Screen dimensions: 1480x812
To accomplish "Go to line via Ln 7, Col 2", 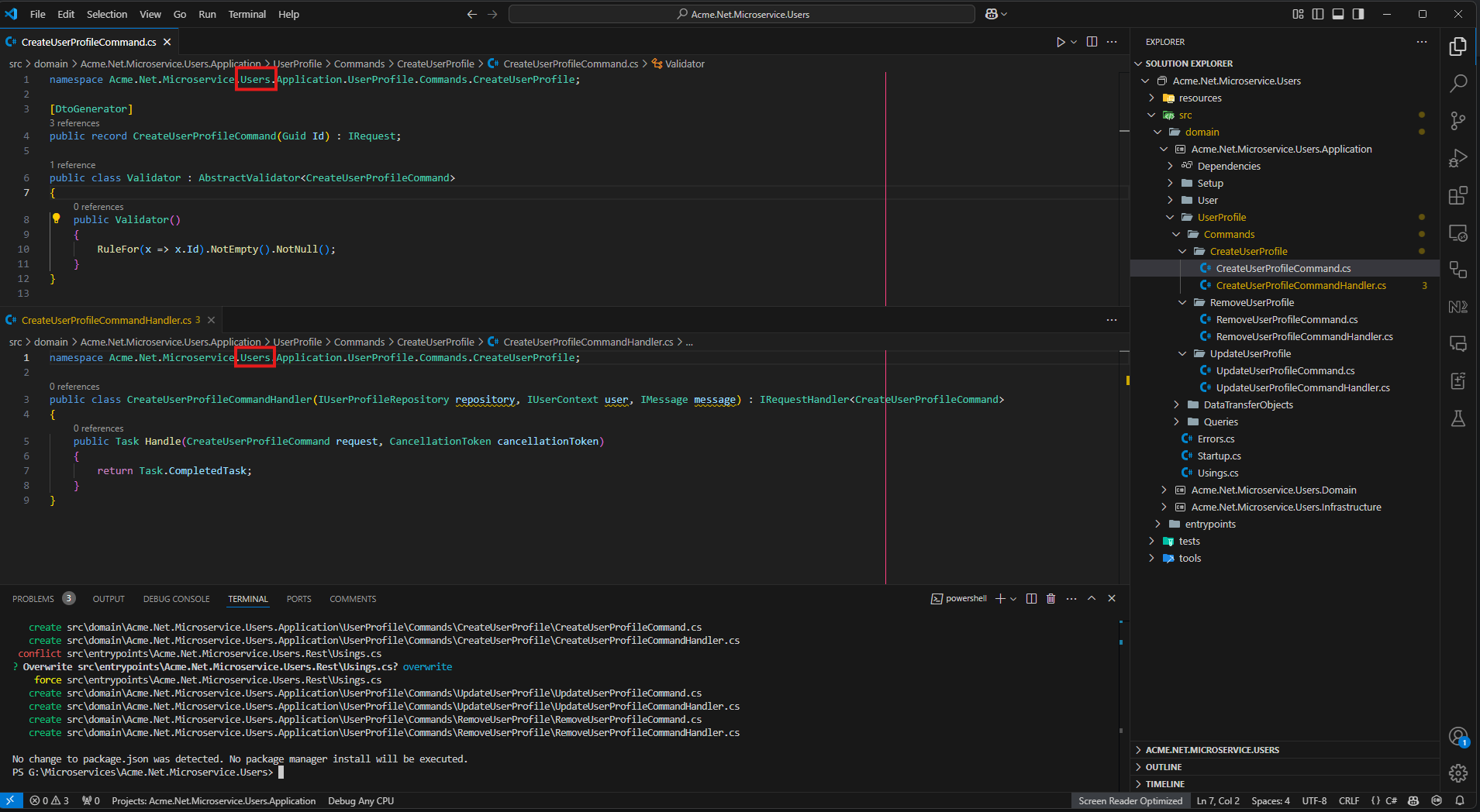I will point(1218,801).
